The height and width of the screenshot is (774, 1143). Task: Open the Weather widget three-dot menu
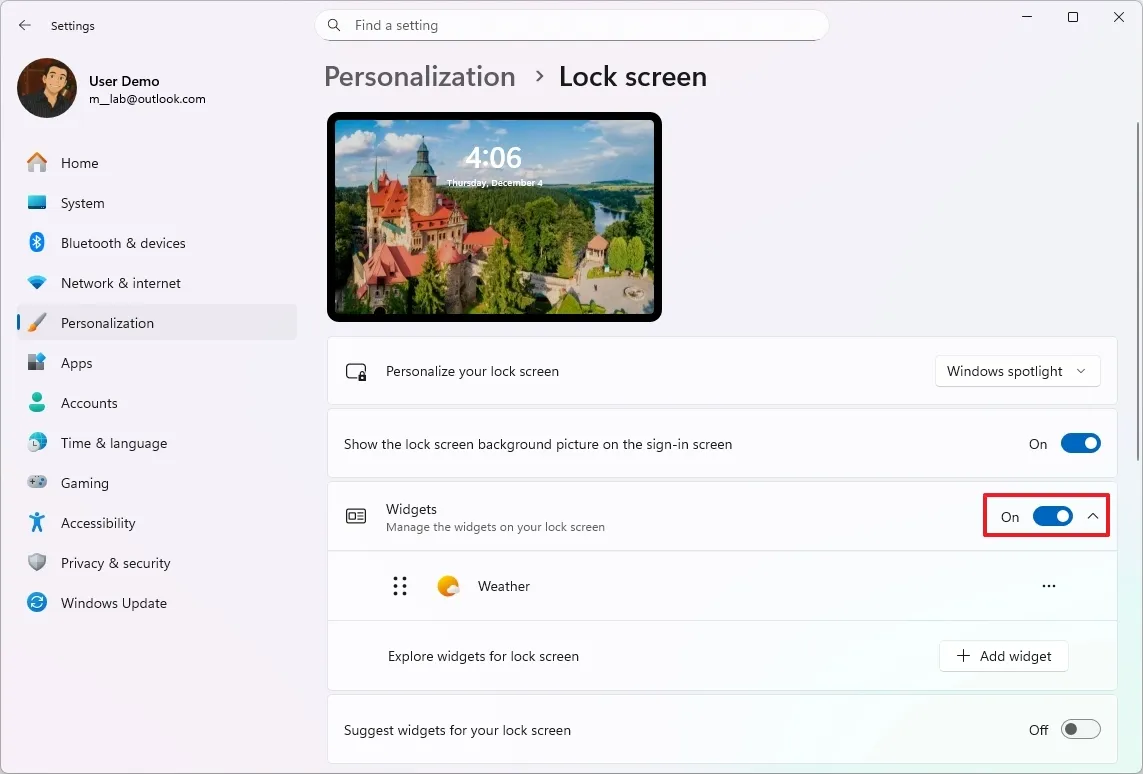point(1048,586)
